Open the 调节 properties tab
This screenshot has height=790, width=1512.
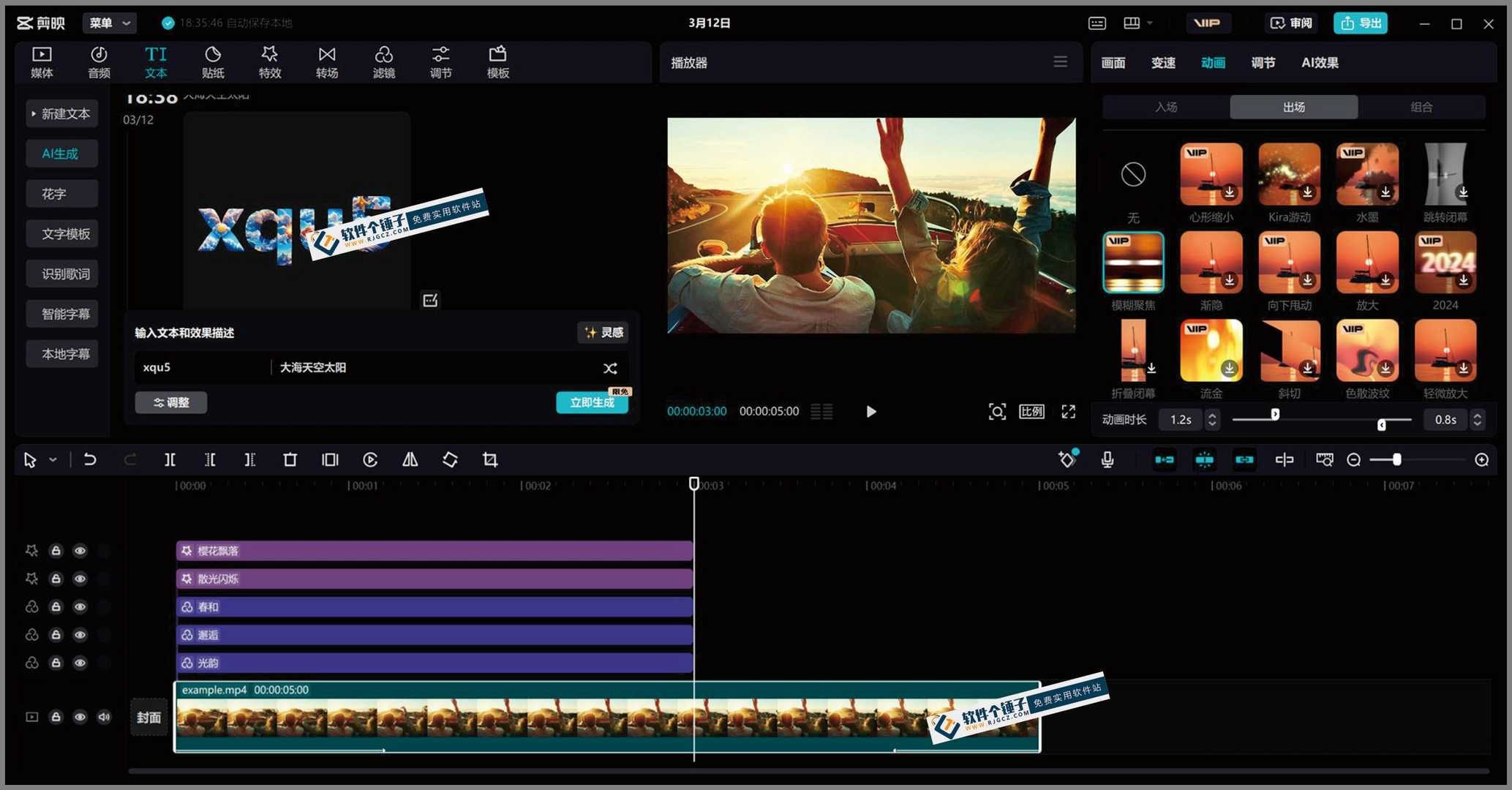[1263, 63]
